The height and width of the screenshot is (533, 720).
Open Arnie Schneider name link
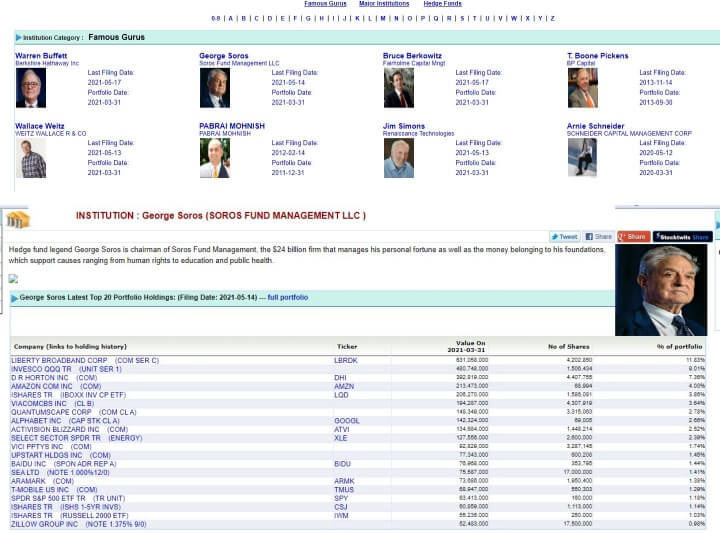click(595, 126)
